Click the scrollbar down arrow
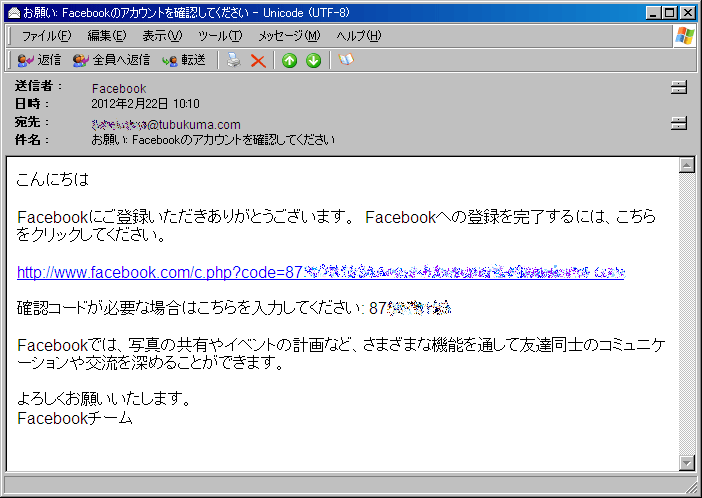This screenshot has width=702, height=498. [687, 463]
